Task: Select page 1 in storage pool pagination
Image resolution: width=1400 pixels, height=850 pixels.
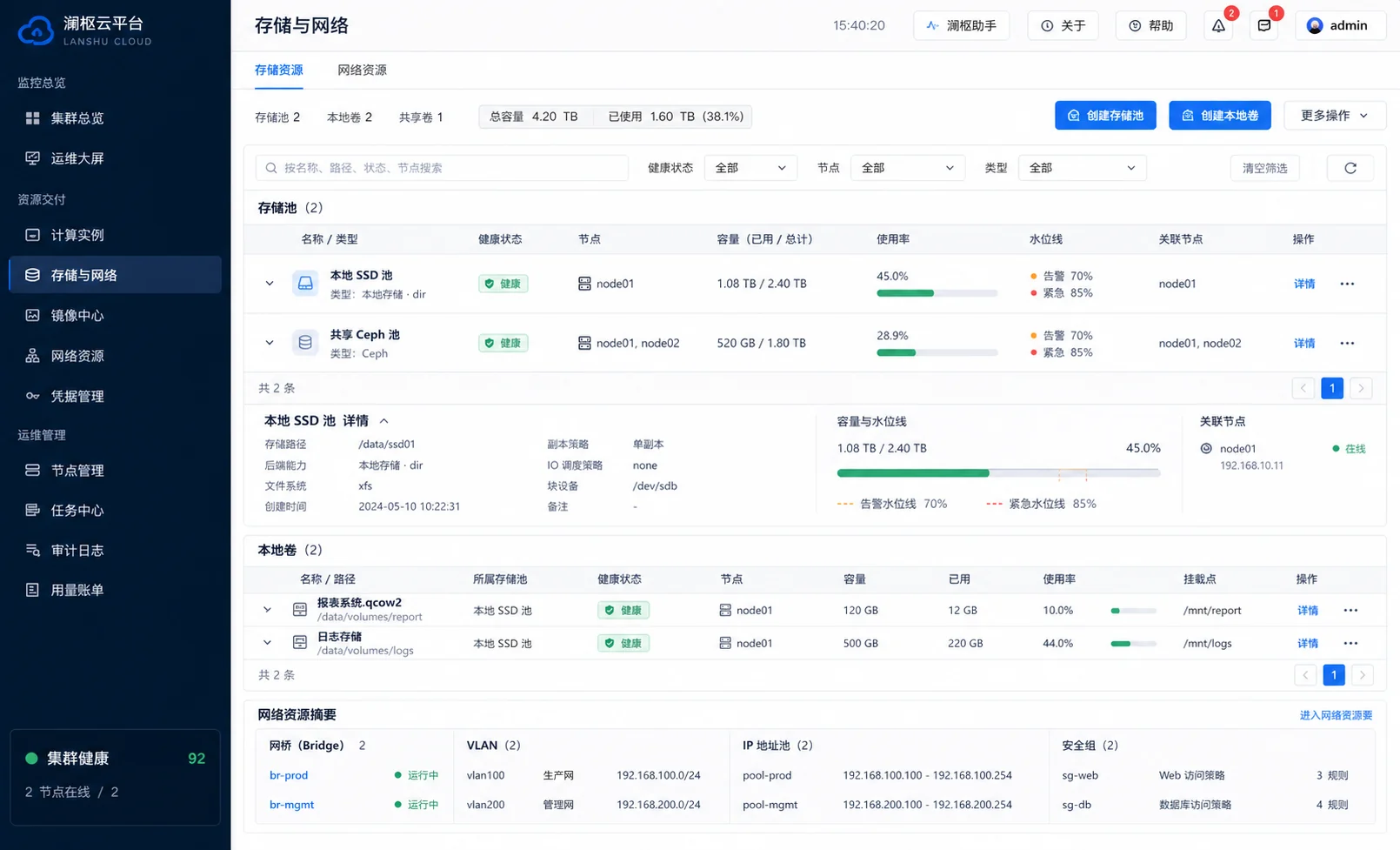Action: [x=1332, y=388]
